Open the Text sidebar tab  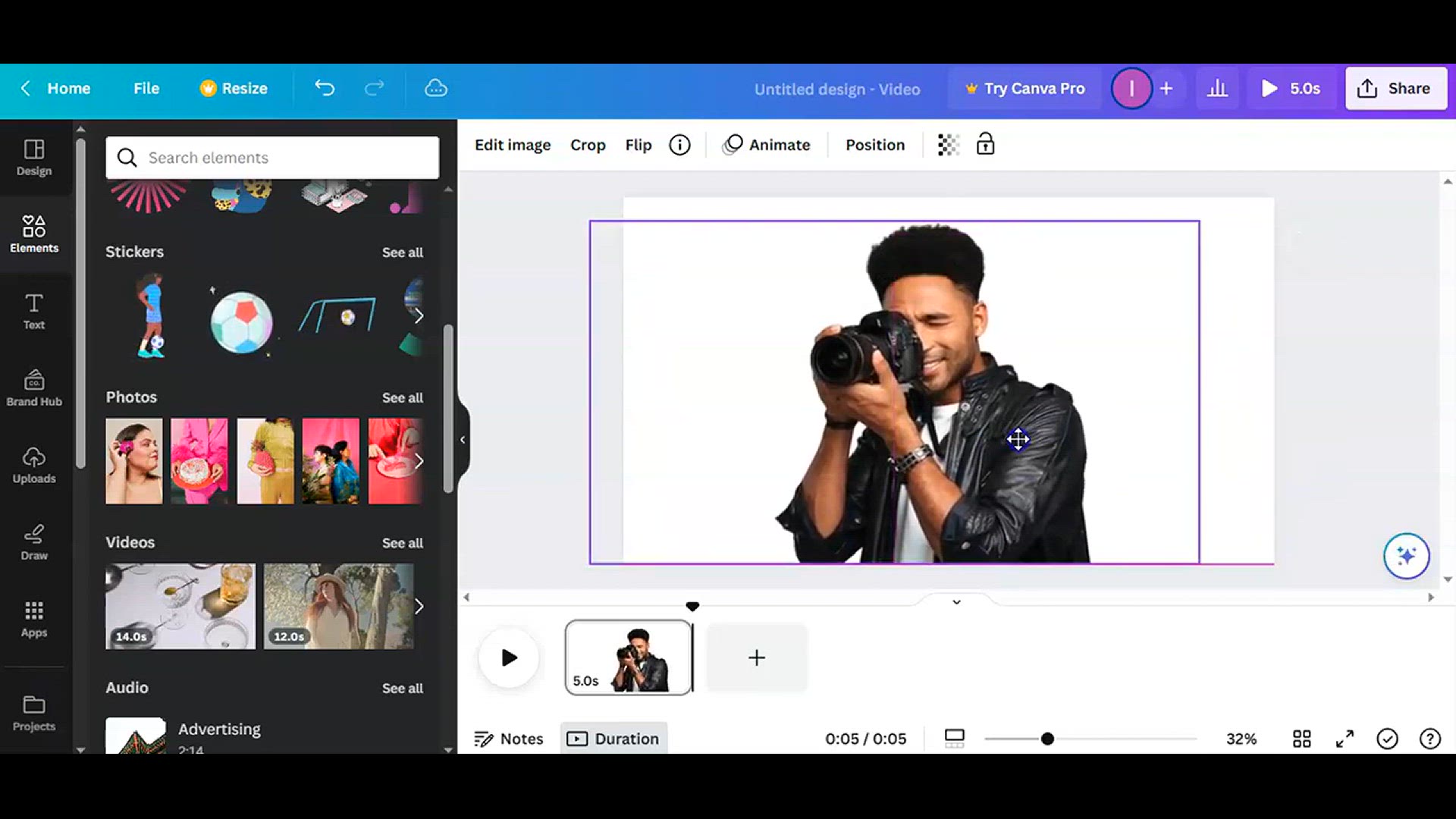tap(34, 312)
